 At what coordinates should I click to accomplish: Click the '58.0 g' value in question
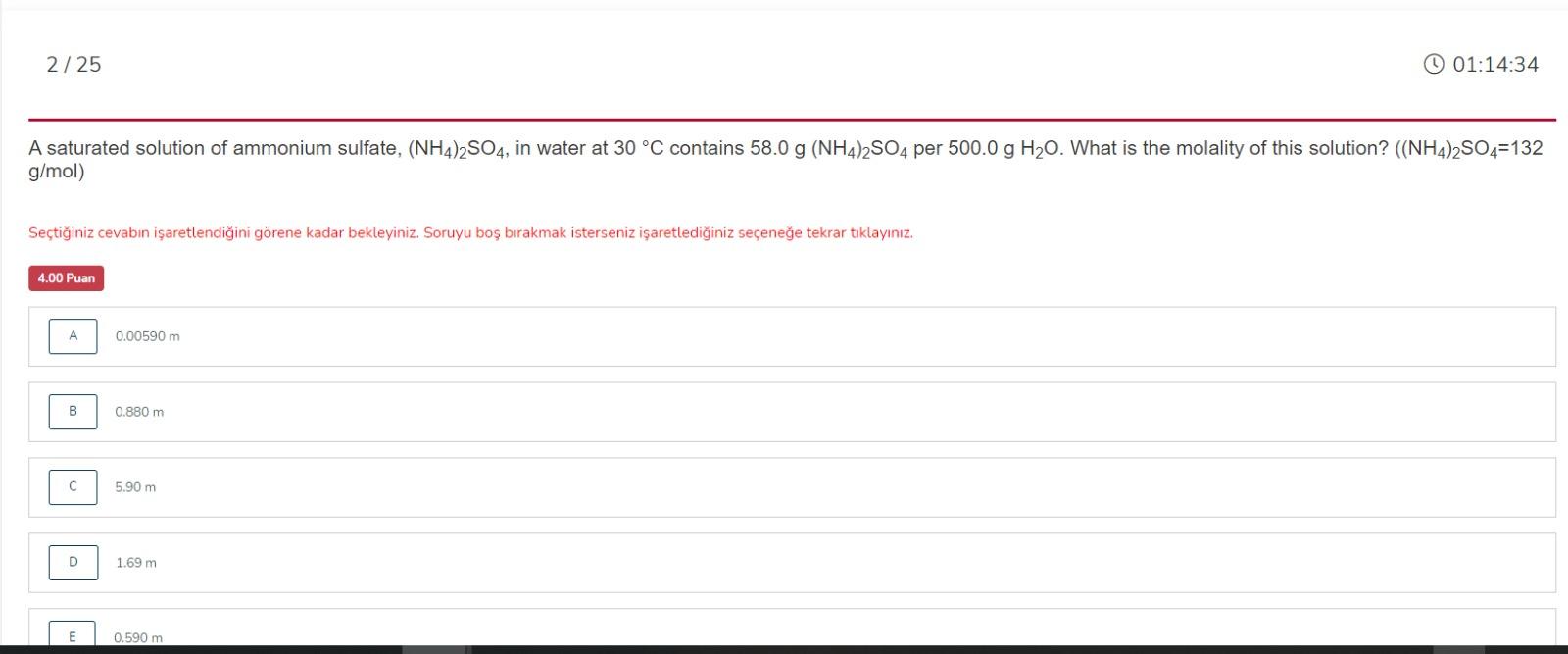tap(777, 148)
